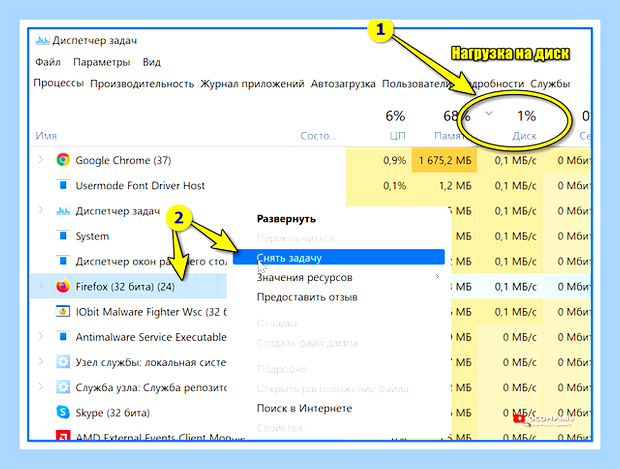Switch to the Автозагрузка tab

[343, 84]
